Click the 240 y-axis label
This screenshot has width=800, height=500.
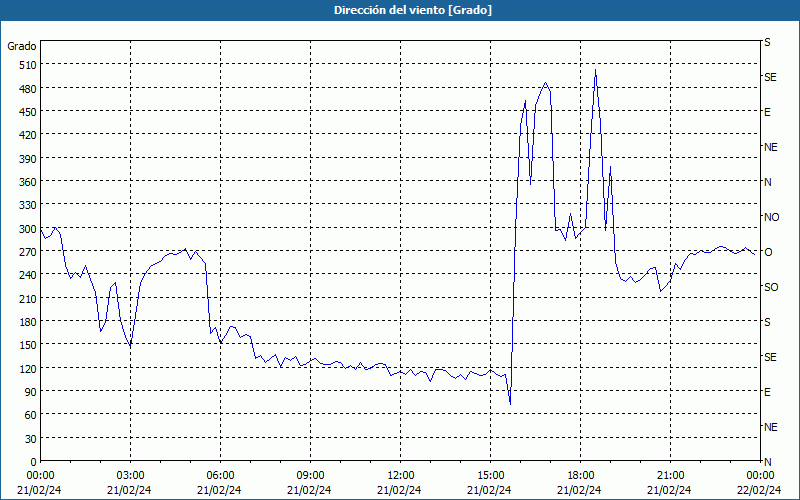[x=28, y=275]
